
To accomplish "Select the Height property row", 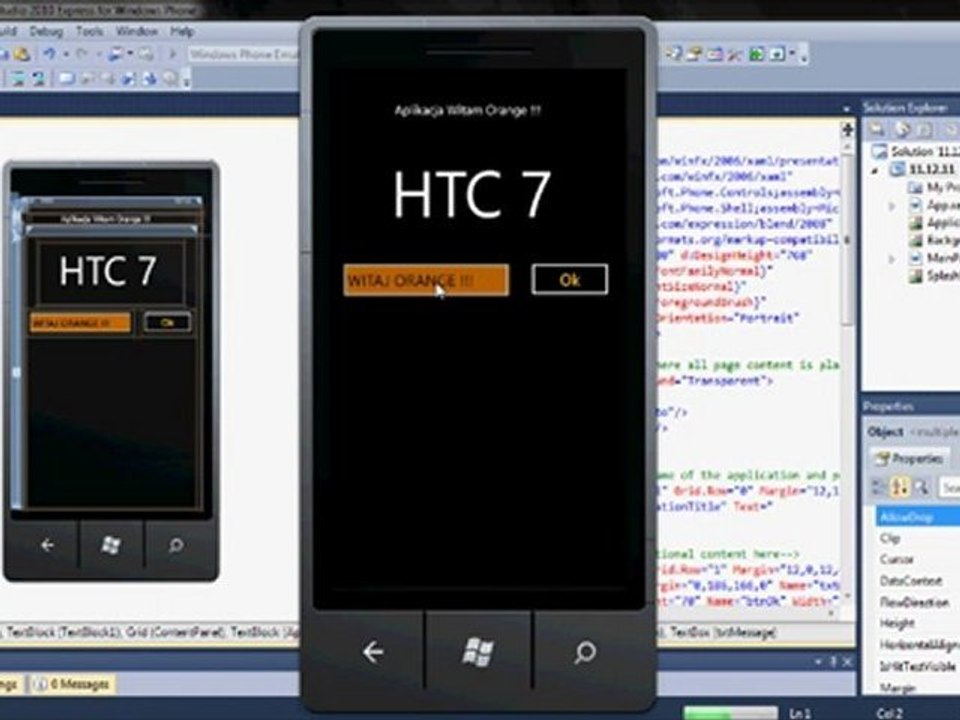I will pos(918,623).
